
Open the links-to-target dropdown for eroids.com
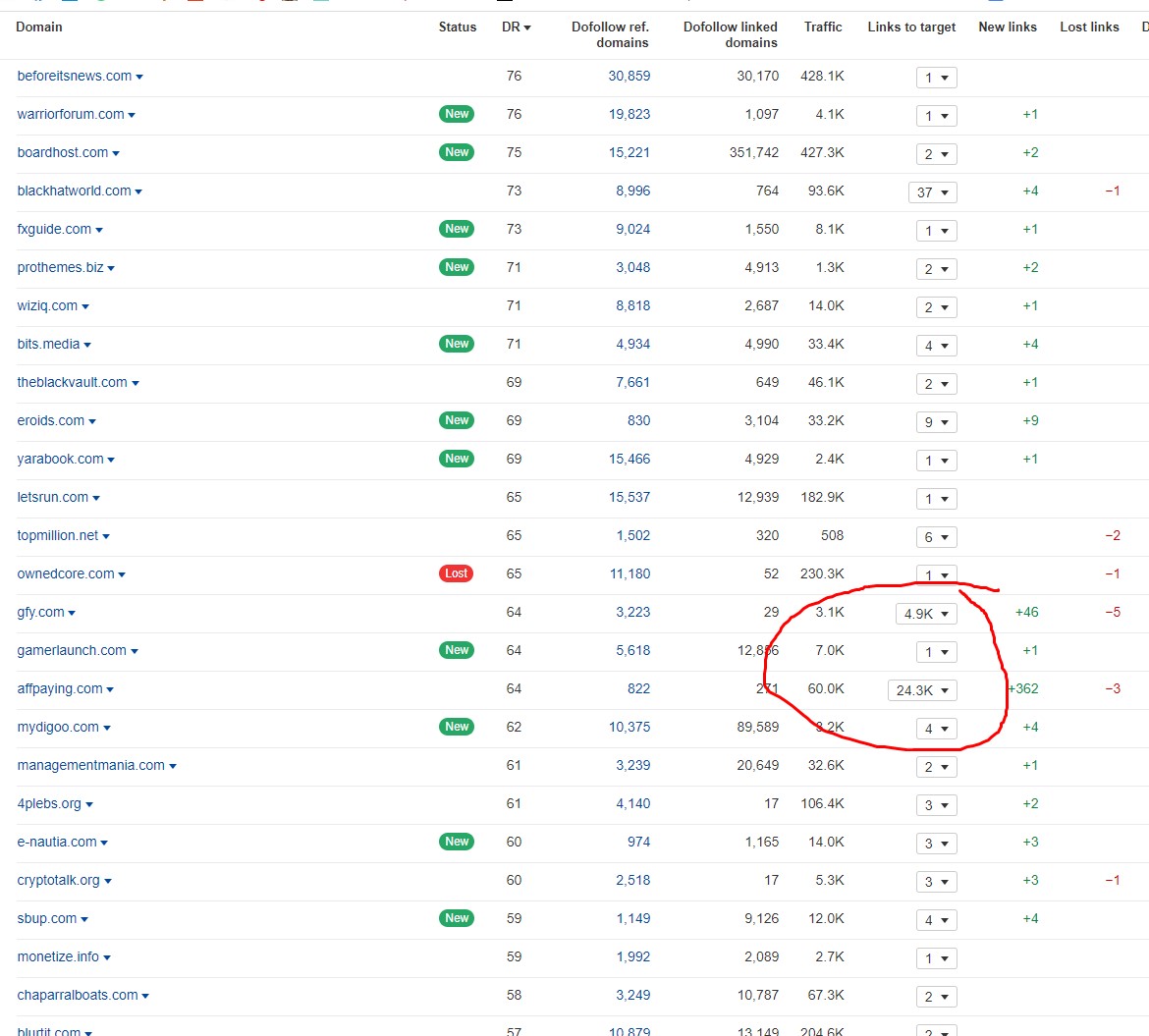[x=937, y=422]
